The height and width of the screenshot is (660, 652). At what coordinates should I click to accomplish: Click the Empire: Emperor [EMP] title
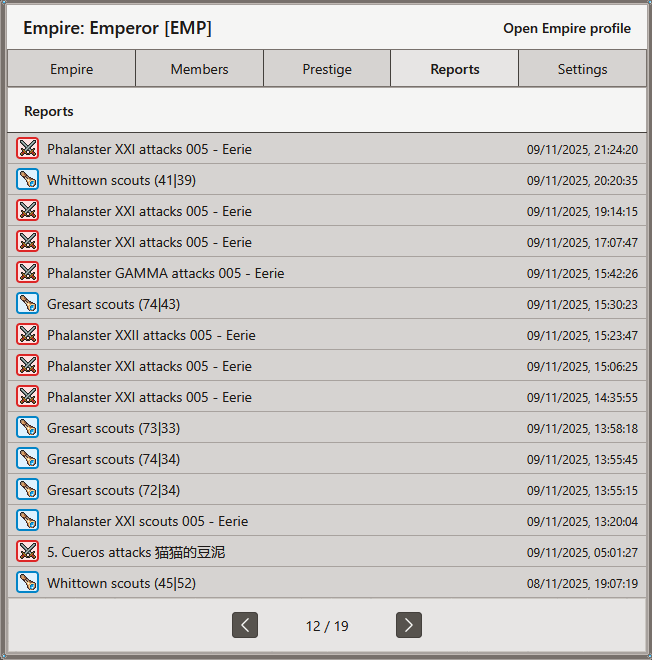(117, 28)
